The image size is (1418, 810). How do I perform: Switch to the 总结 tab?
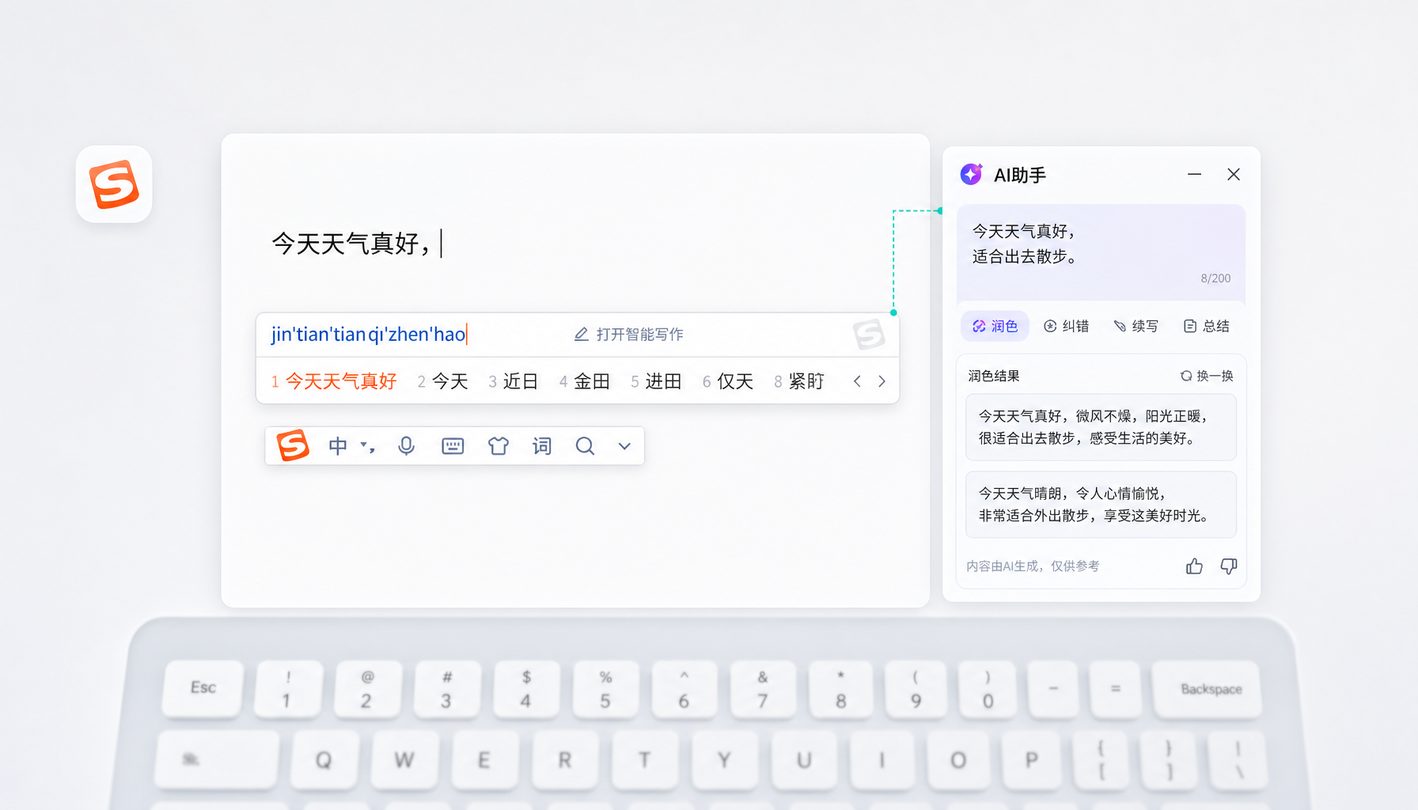[x=1206, y=326]
